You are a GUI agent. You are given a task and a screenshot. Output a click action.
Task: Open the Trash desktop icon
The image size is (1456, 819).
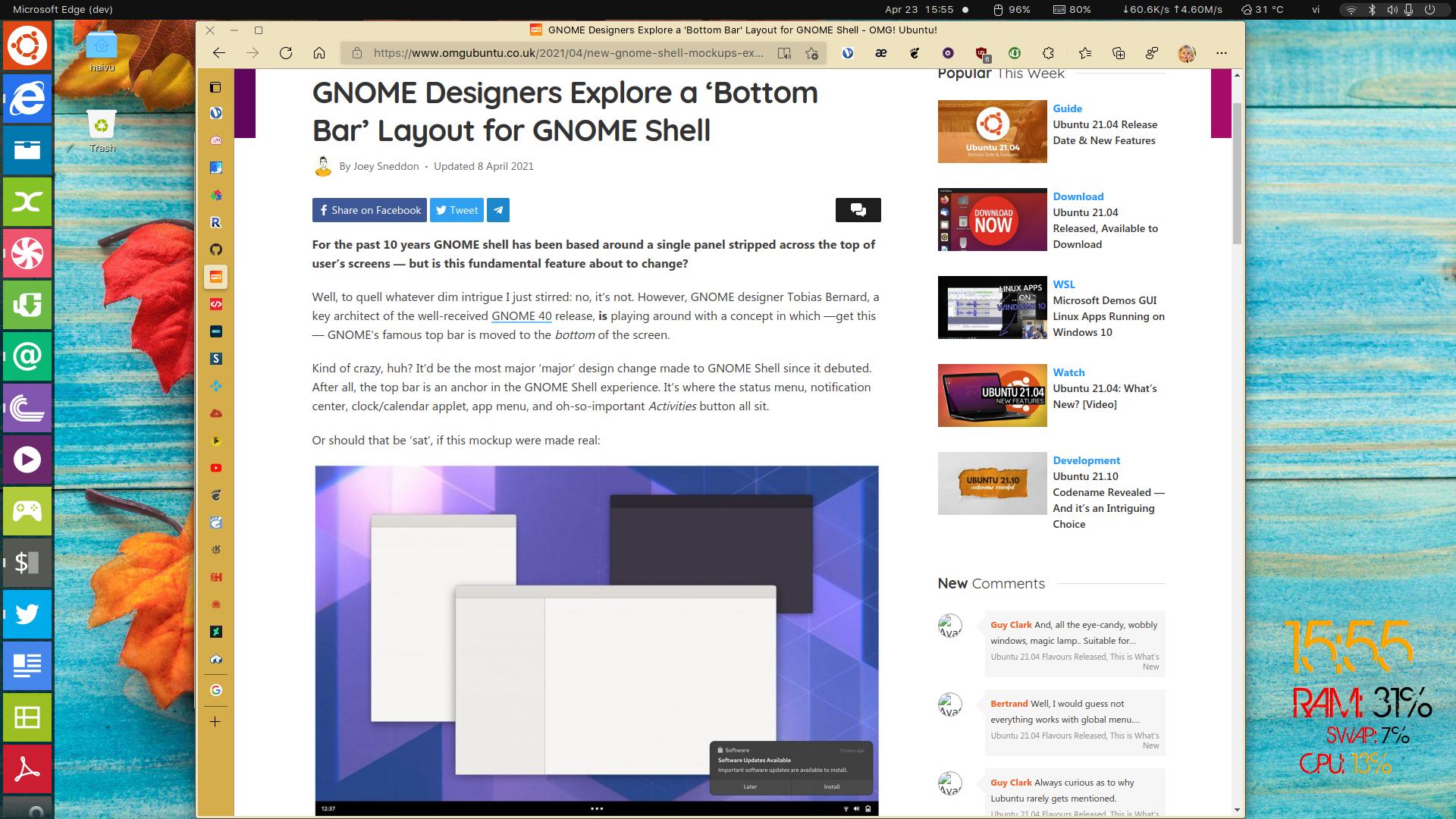point(102,131)
